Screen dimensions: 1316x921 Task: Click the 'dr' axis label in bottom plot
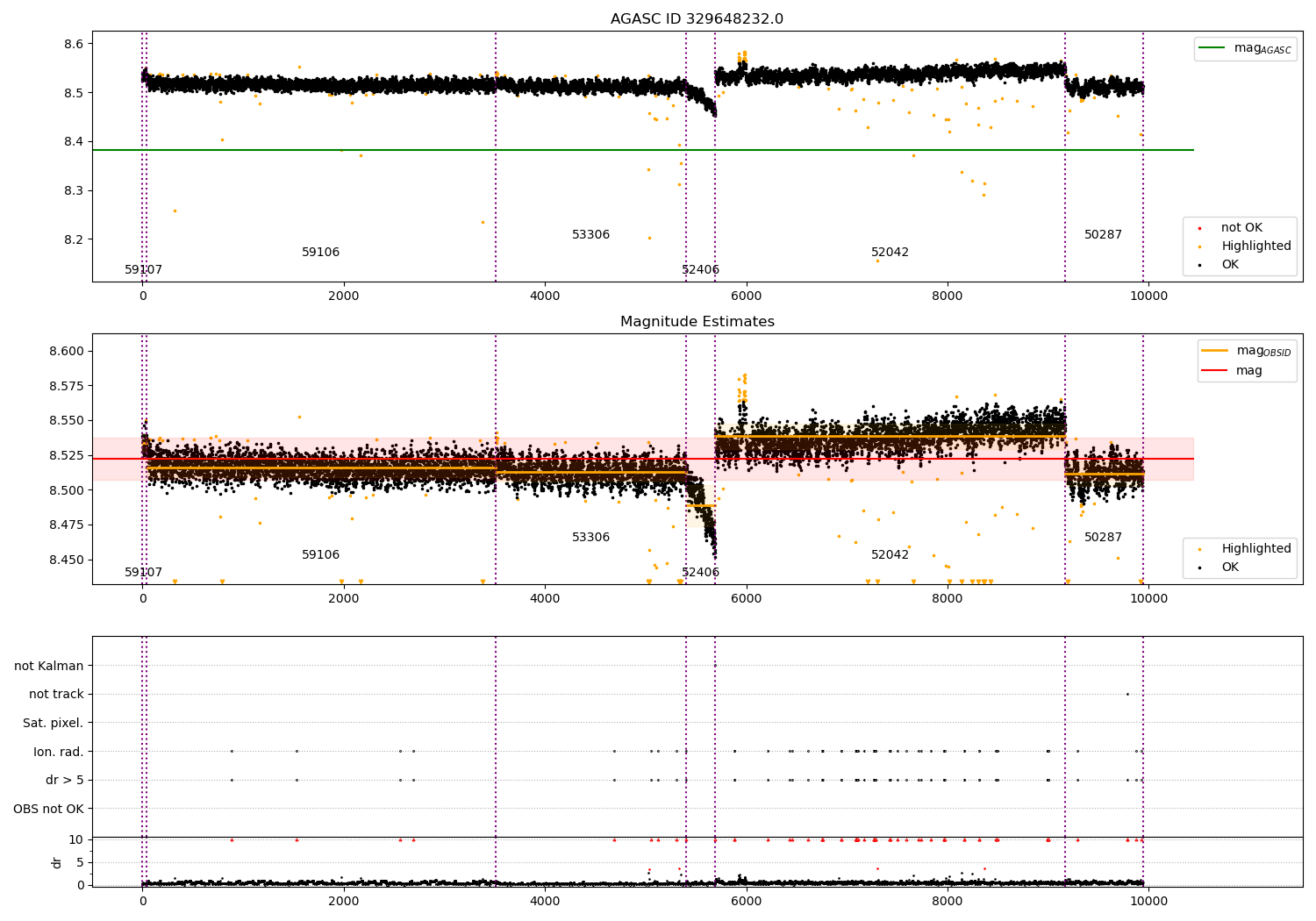coord(57,863)
